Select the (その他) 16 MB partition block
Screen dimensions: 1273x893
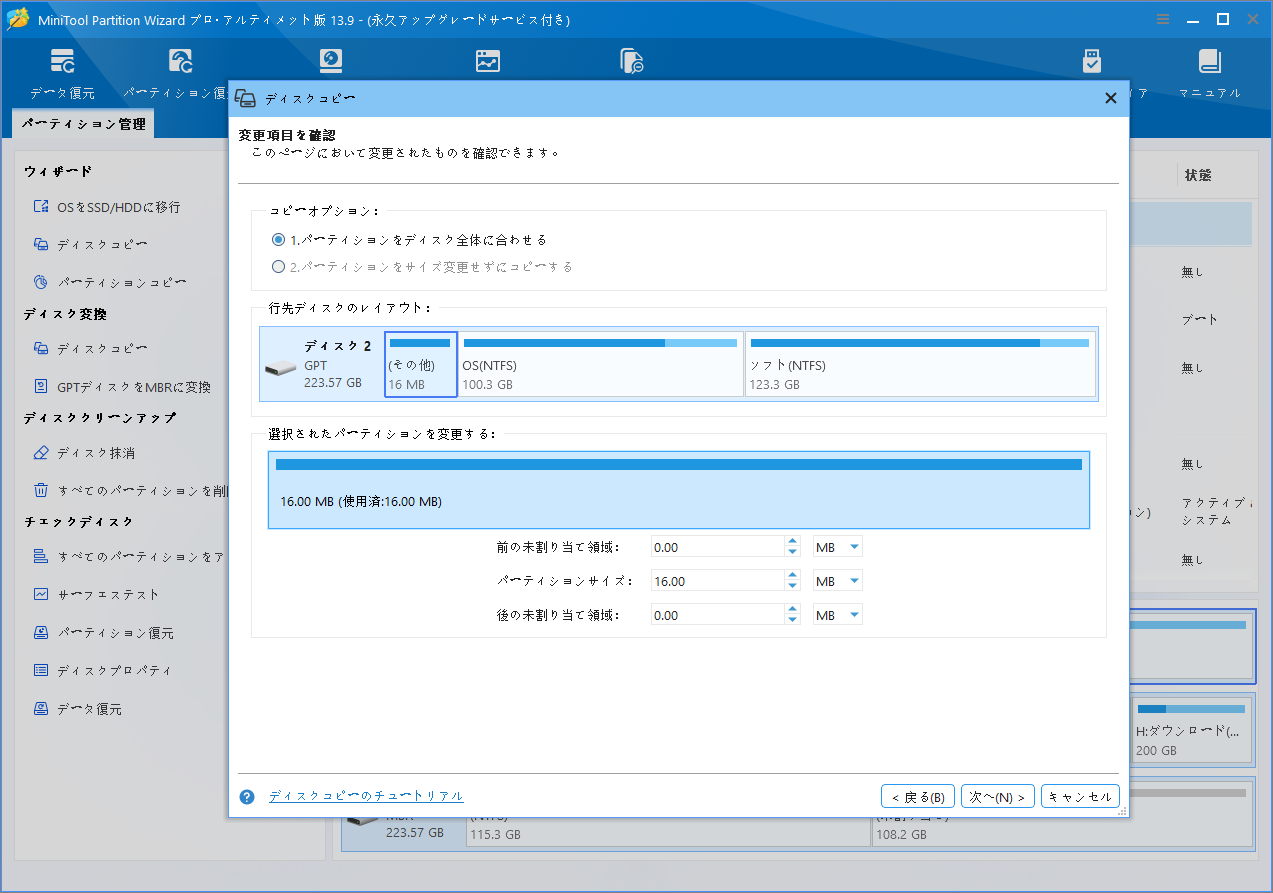(x=421, y=364)
